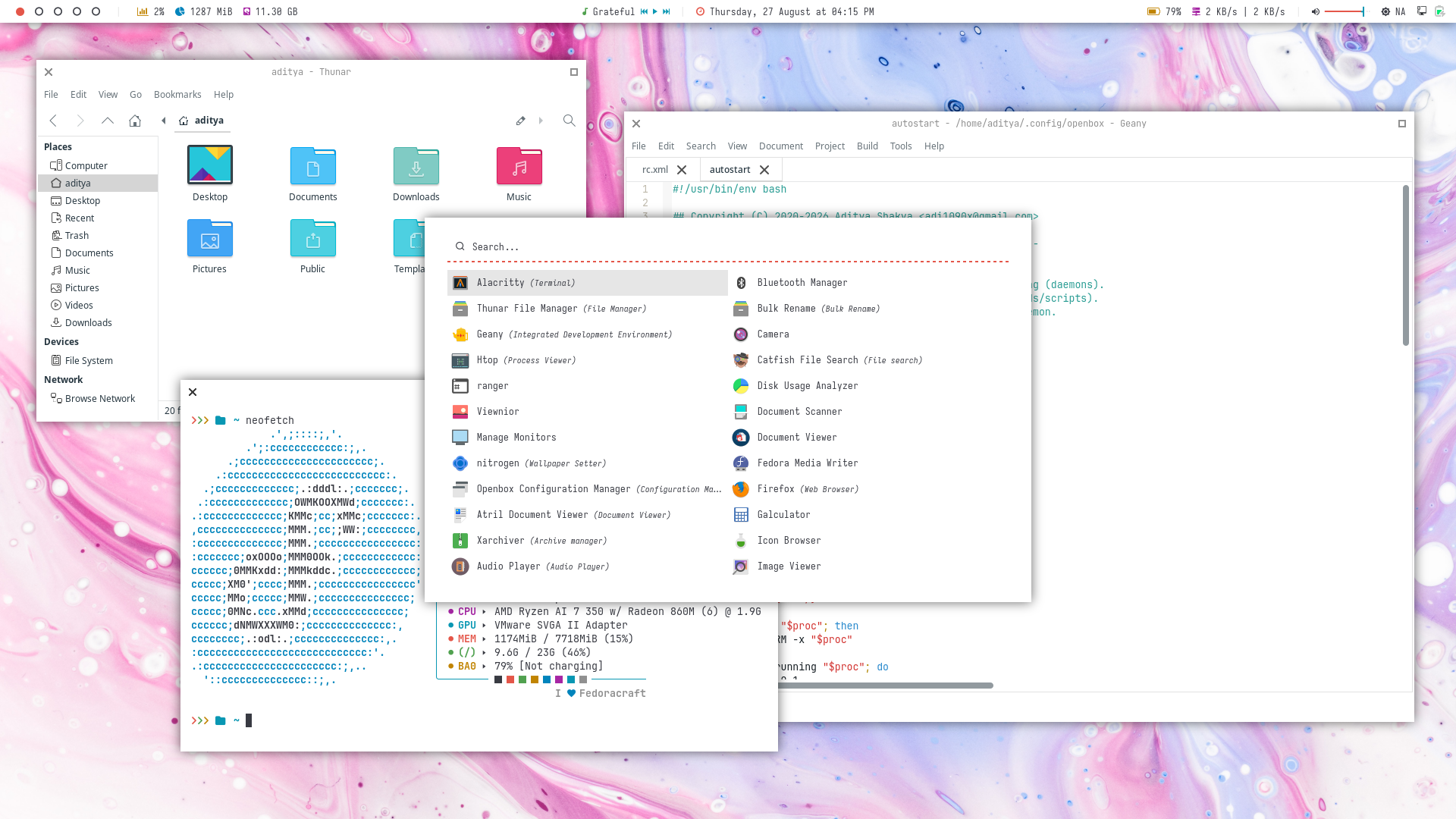1456x819 pixels.
Task: Click the monitor icon in the top panel
Action: coord(1422,11)
